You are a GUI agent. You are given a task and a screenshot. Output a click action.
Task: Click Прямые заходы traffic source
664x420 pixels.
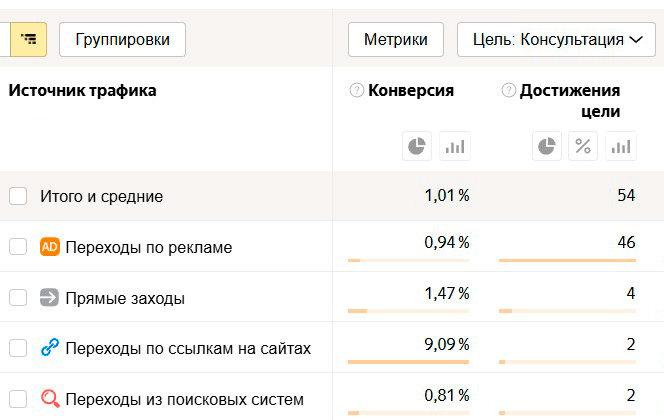point(124,298)
